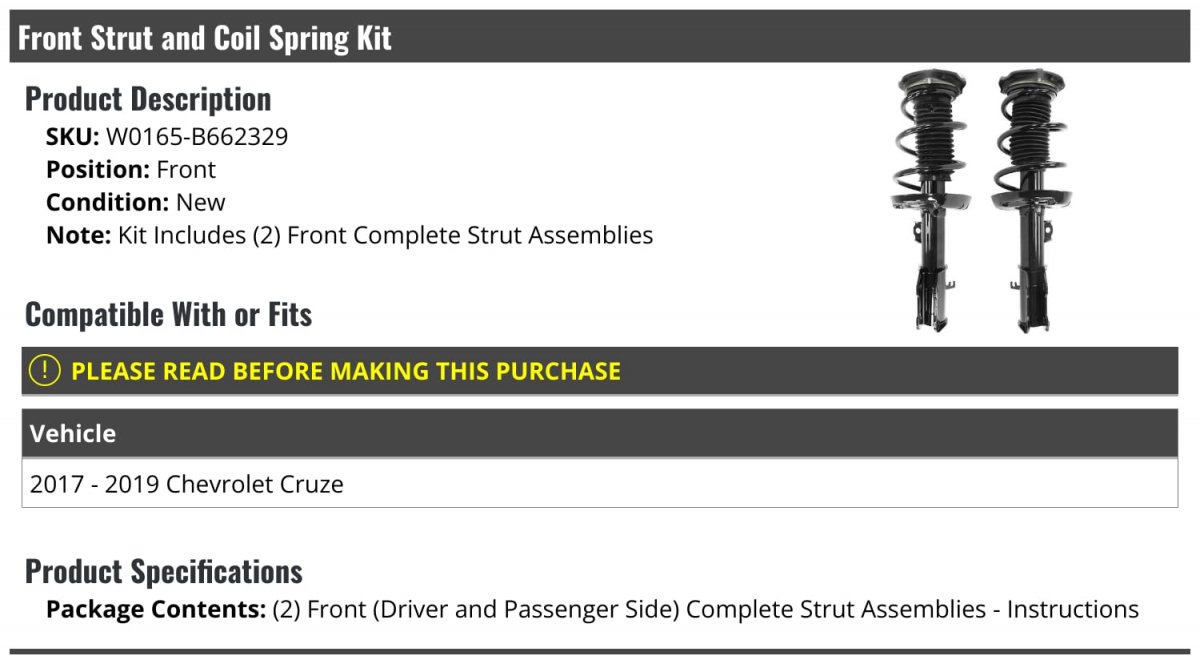1200x664 pixels.
Task: Select the 2017 - 2019 Chevrolet Cruze row
Action: pyautogui.click(x=600, y=484)
